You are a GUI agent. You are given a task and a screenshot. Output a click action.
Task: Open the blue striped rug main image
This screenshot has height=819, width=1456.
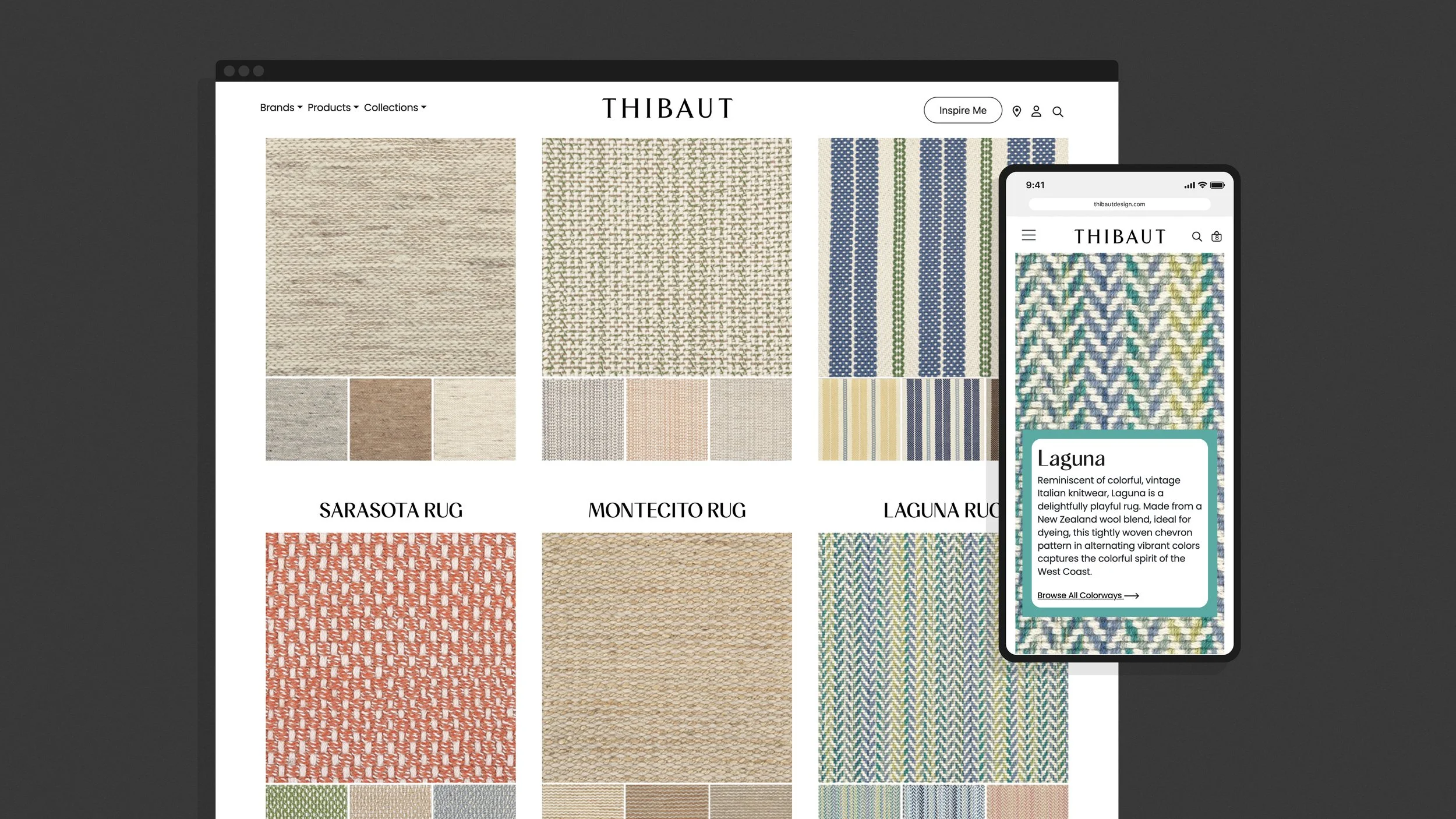pos(909,257)
